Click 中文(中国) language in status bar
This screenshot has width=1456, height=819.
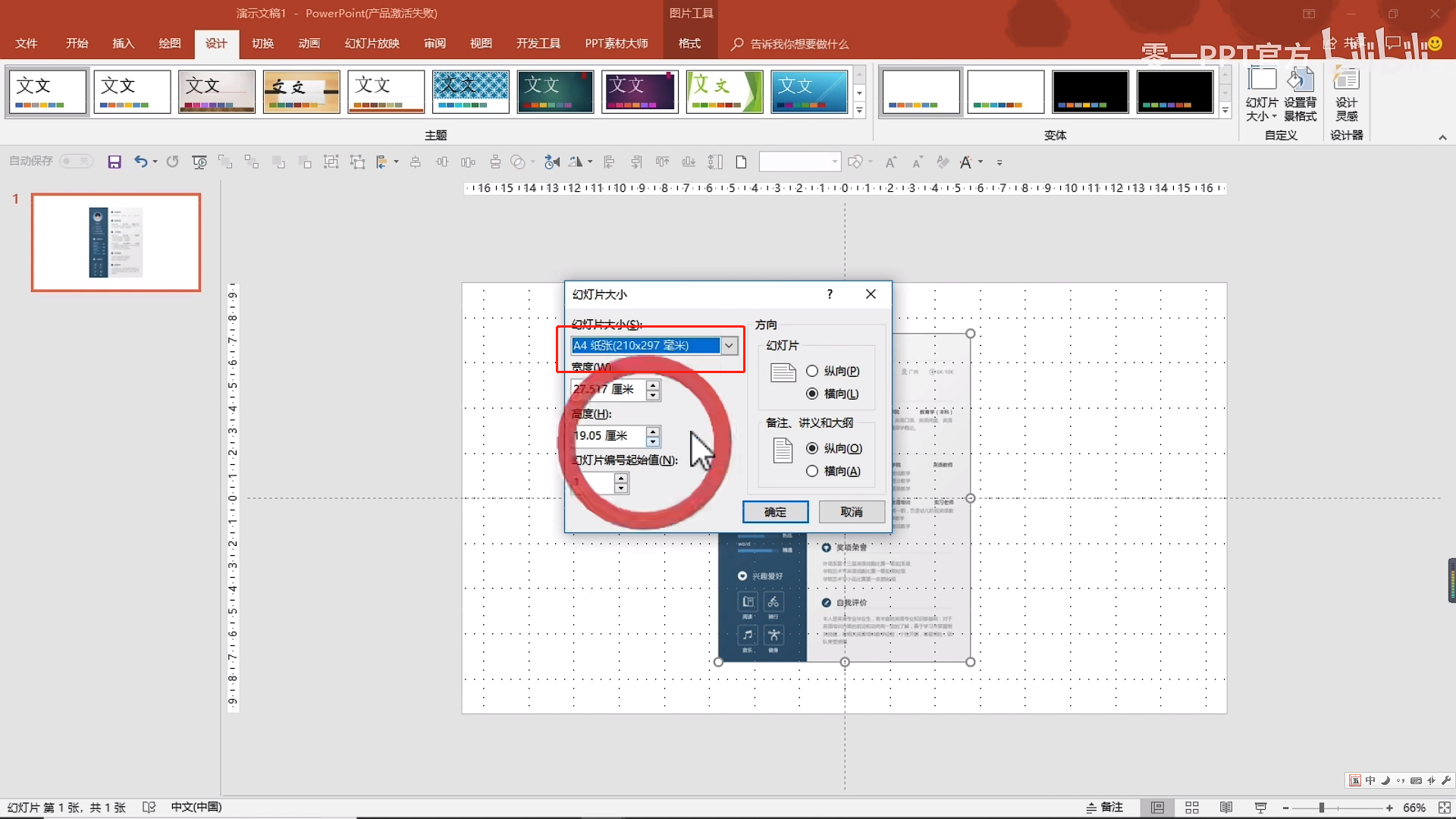coord(196,807)
